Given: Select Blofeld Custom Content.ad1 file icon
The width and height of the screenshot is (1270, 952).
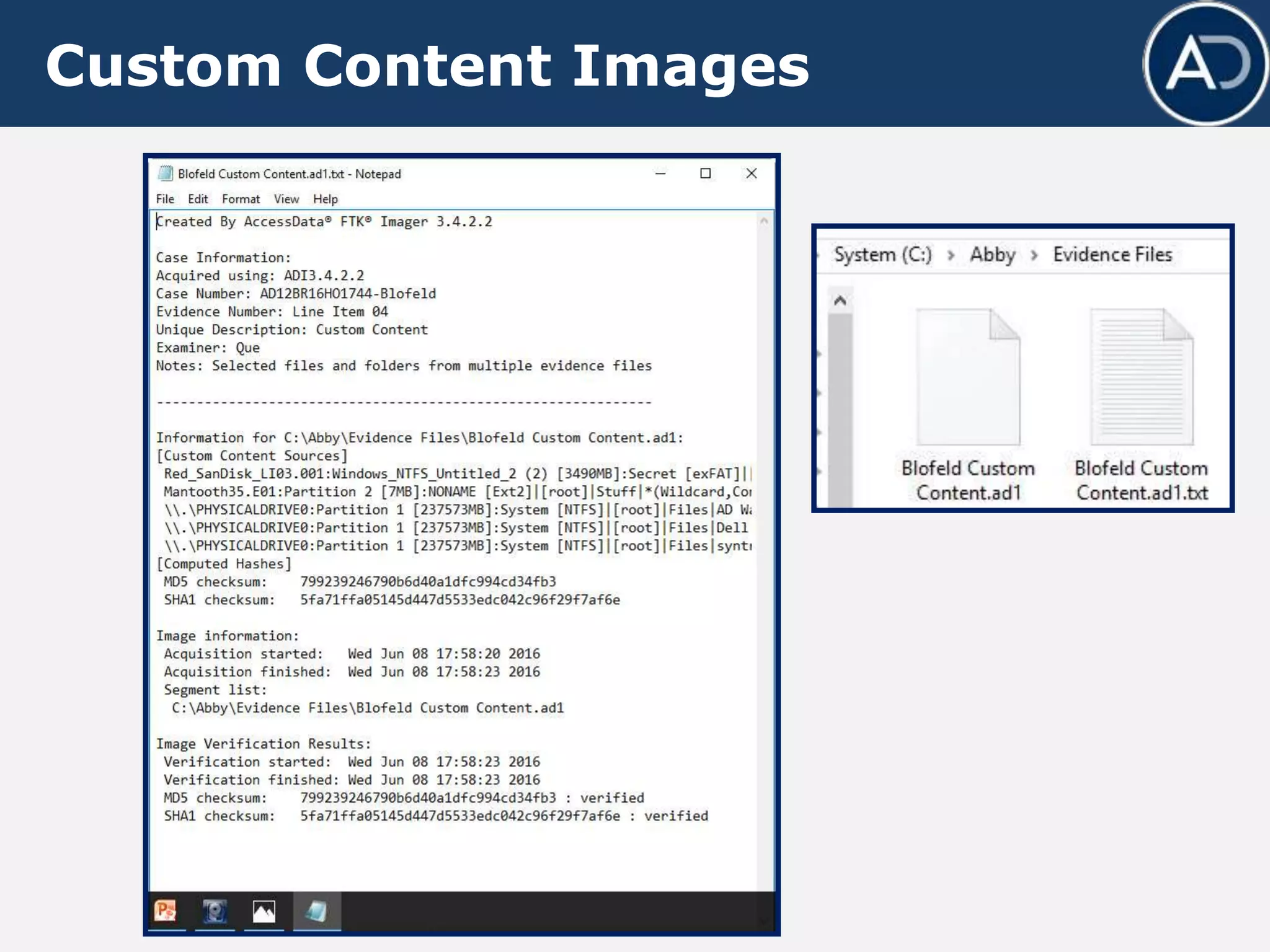Looking at the screenshot, I should 968,377.
